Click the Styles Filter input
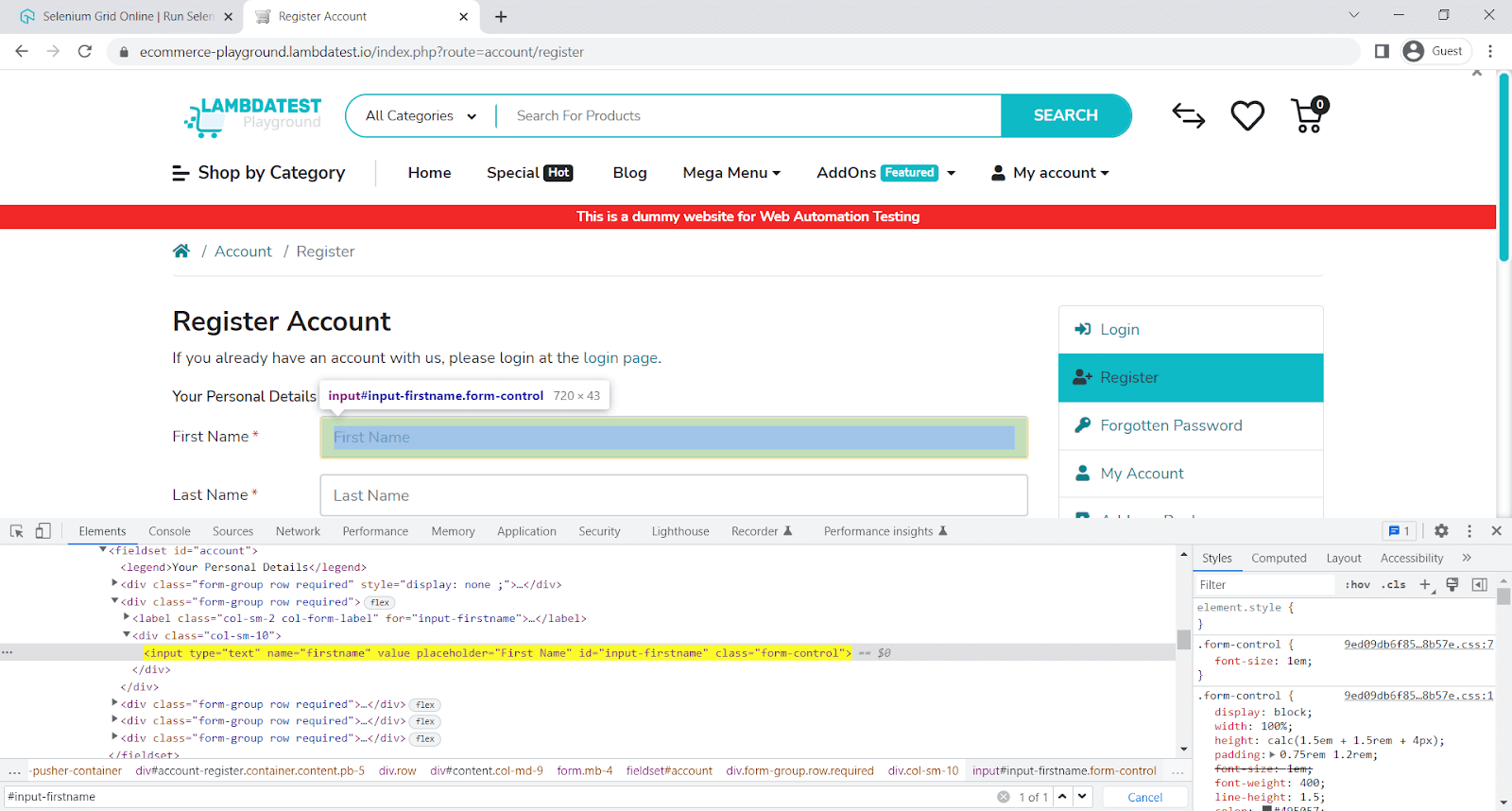This screenshot has width=1512, height=811. click(1265, 584)
